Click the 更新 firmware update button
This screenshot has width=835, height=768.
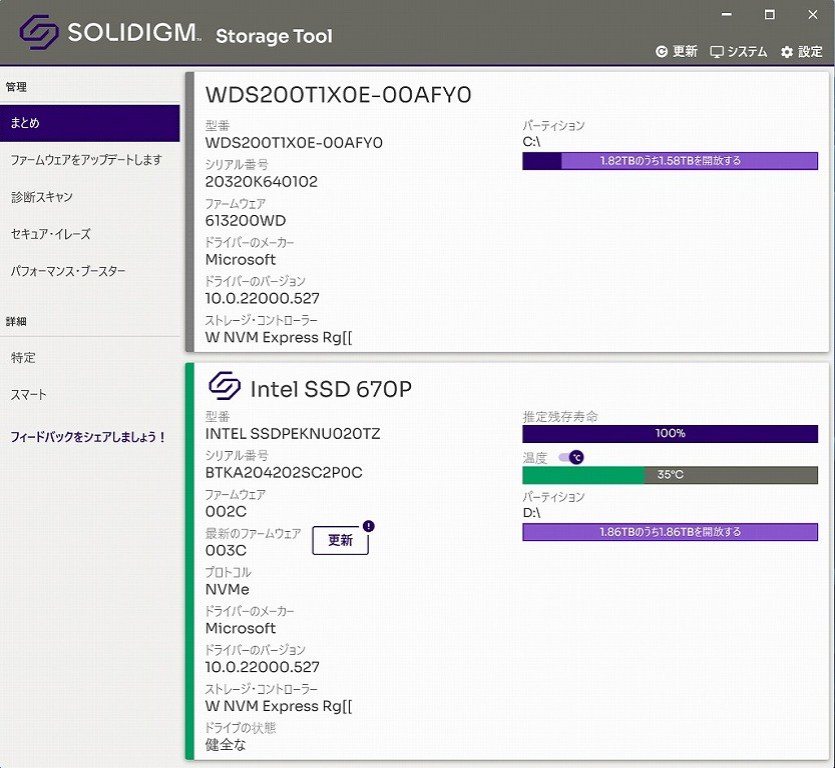pyautogui.click(x=340, y=540)
